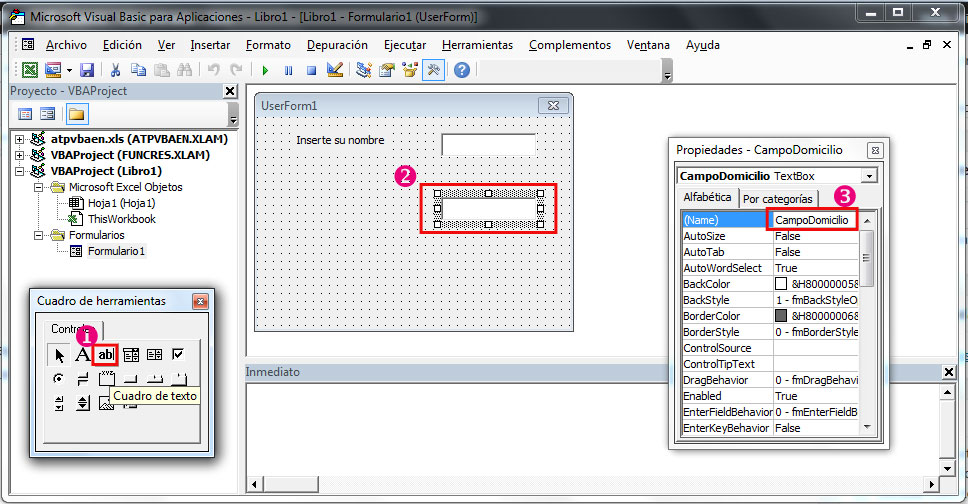968x504 pixels.
Task: Choose the TabStrip tool in toolbox
Action: pyautogui.click(x=154, y=379)
